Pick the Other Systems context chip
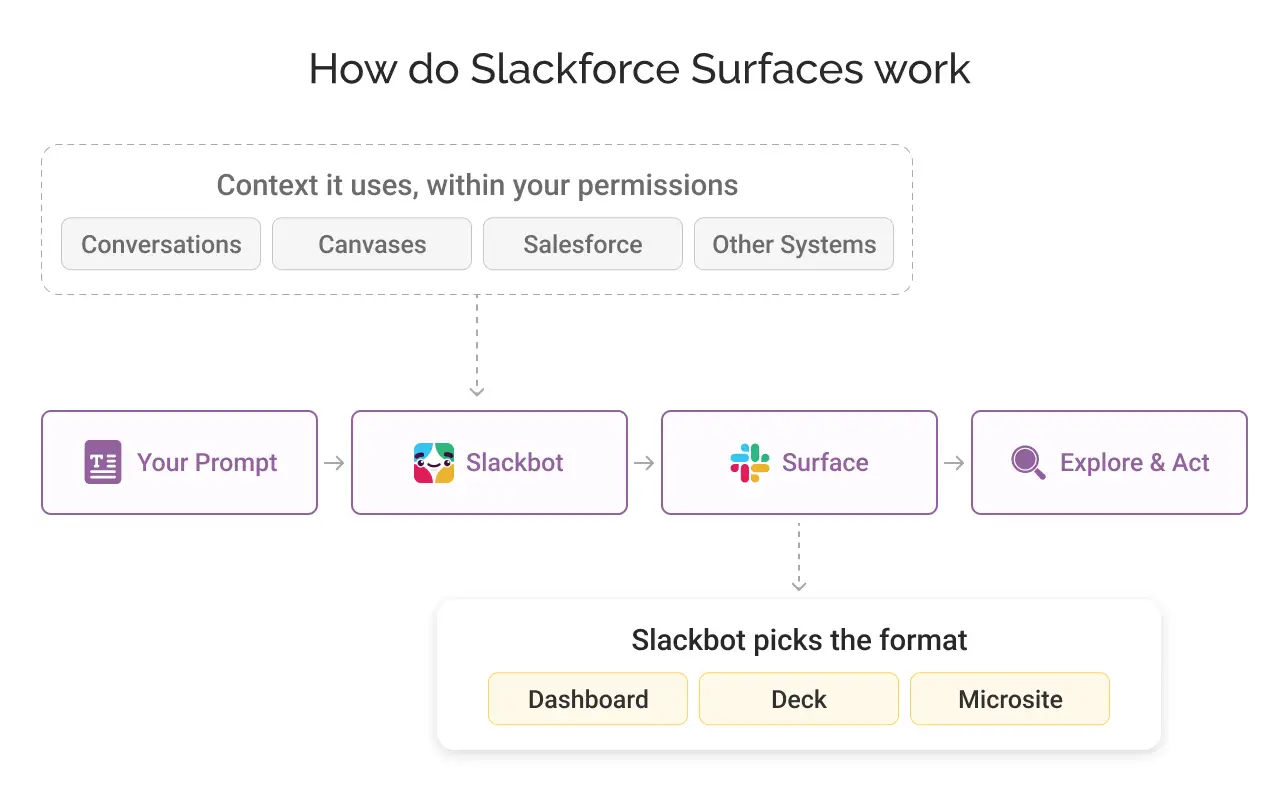This screenshot has width=1280, height=809. tap(794, 244)
